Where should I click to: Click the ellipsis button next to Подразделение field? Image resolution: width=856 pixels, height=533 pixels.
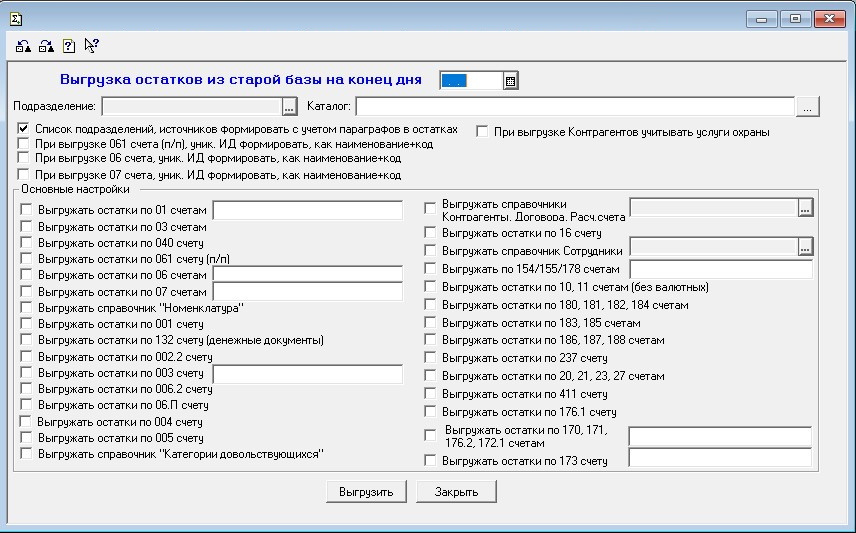pos(290,106)
